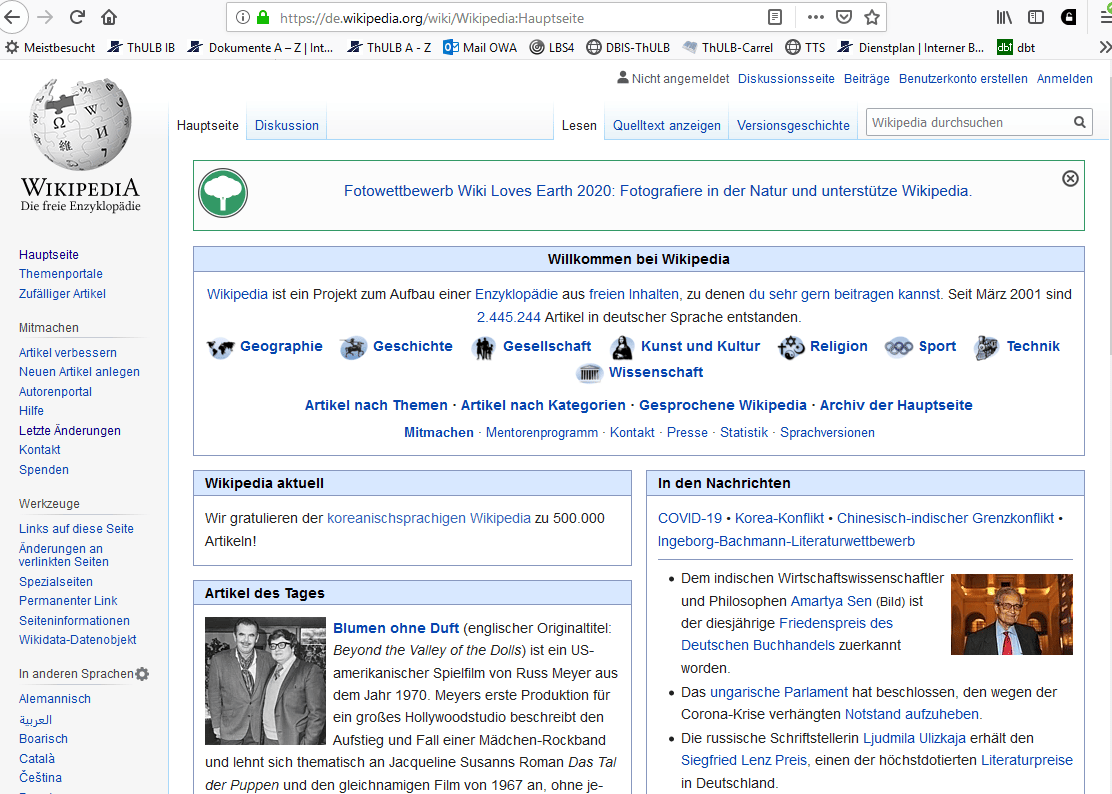Image resolution: width=1112 pixels, height=794 pixels.
Task: Click the Wissenschaft temple icon
Action: (589, 373)
